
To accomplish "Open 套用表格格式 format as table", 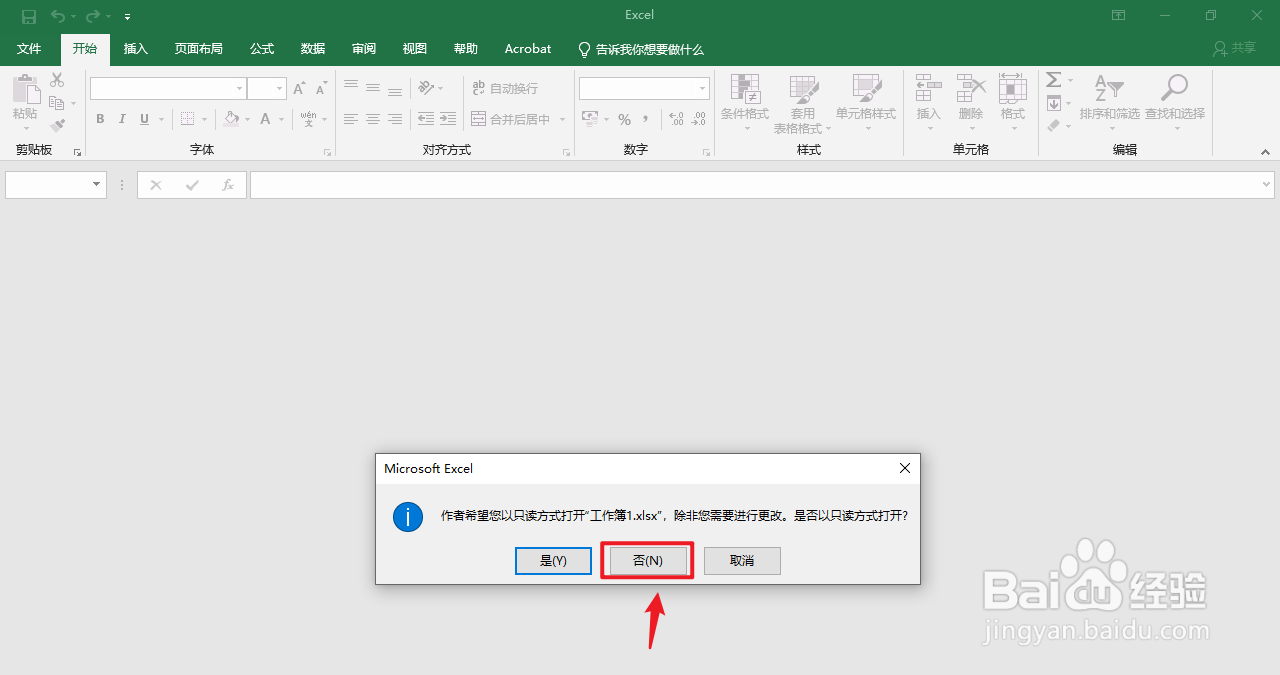I will point(802,104).
